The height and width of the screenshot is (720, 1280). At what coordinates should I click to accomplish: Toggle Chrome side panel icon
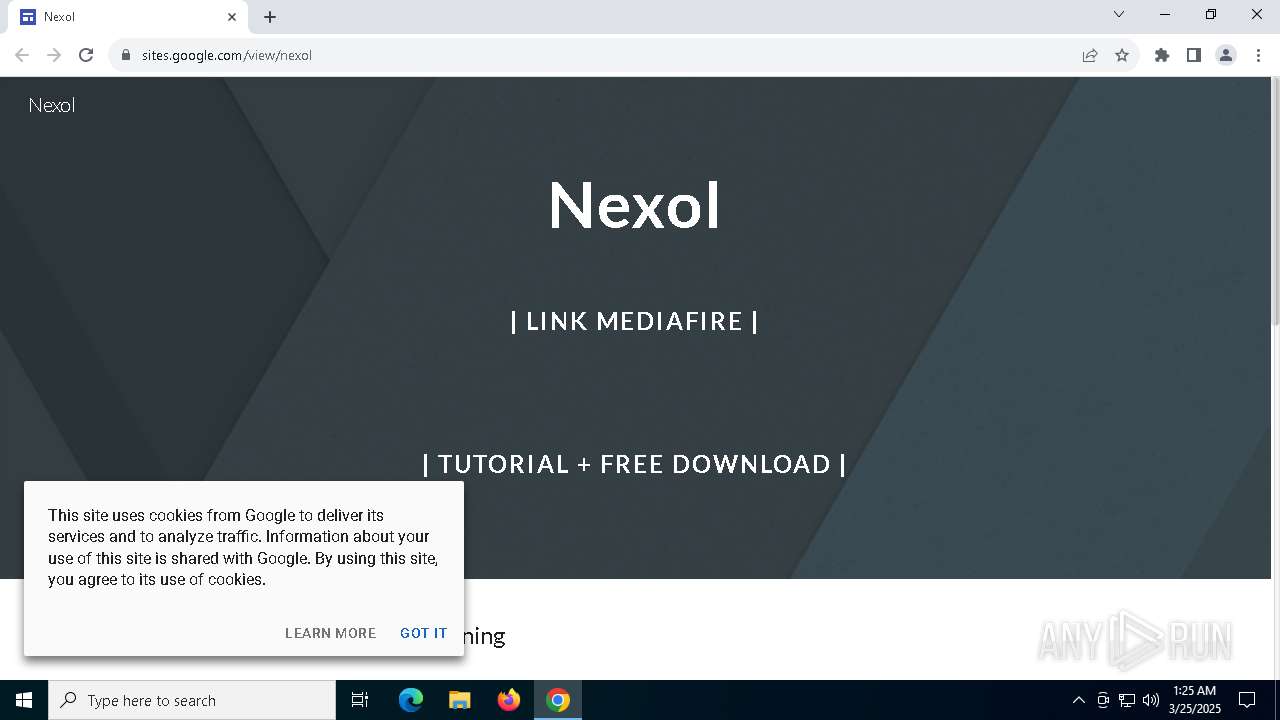coord(1194,55)
